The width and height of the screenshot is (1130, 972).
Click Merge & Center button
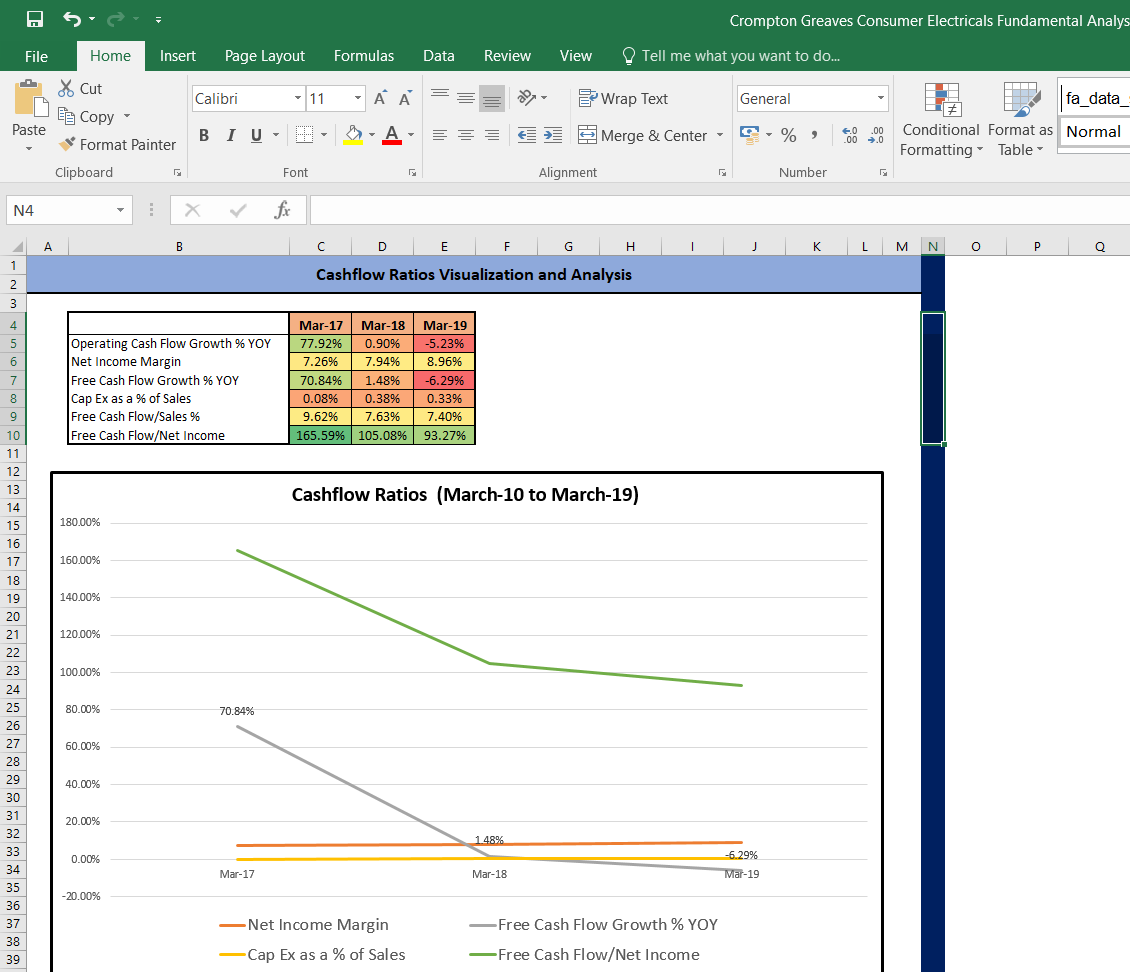coord(643,135)
